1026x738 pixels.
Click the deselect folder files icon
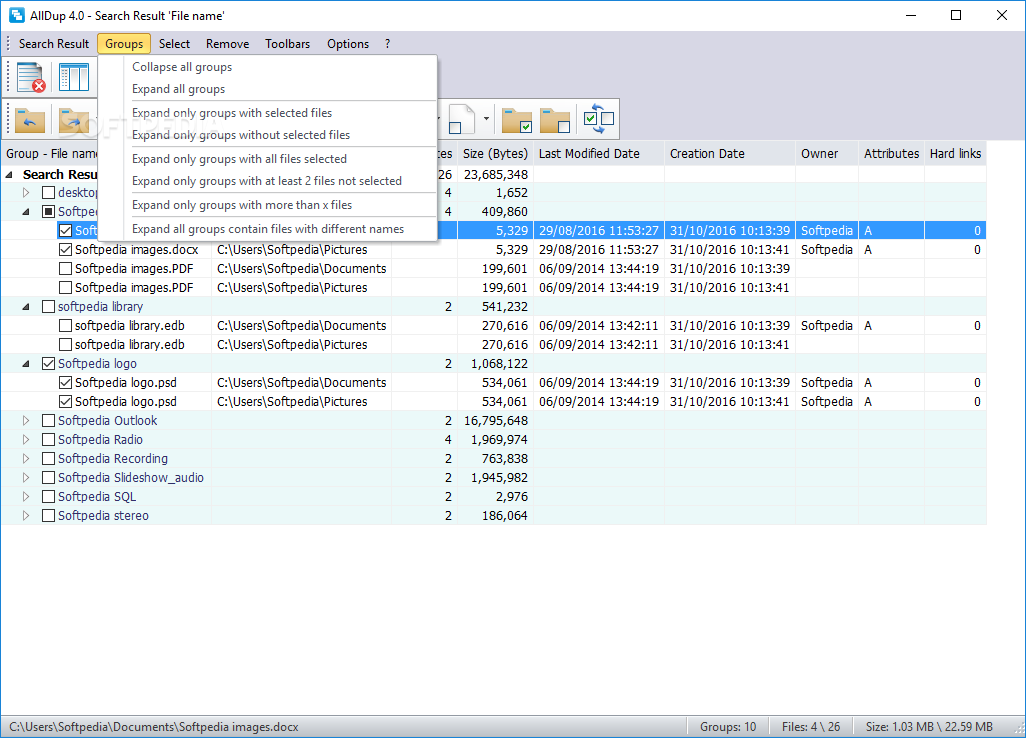[x=555, y=120]
